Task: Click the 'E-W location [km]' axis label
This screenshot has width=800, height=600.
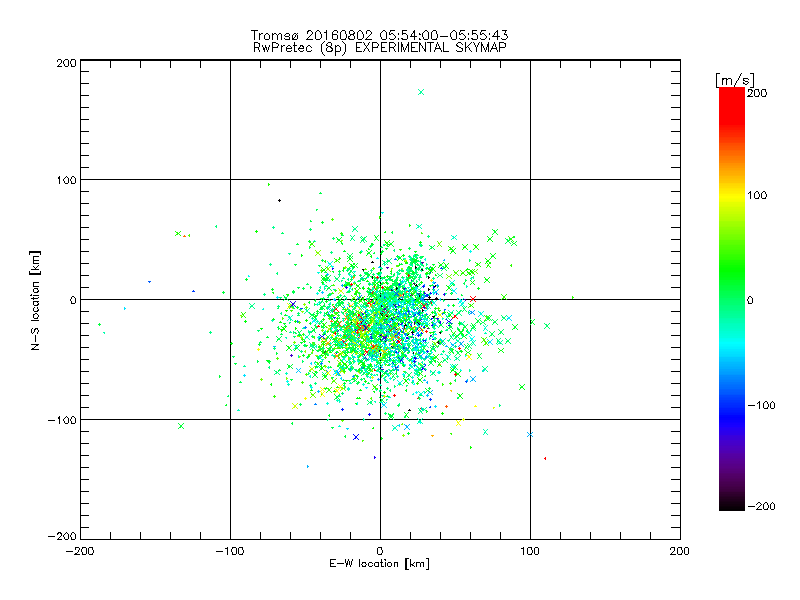Action: tap(379, 564)
